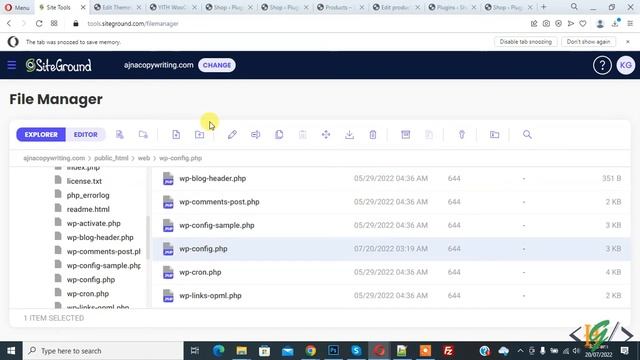Click Disable tab snoozing button
Screen dimensions: 640x360
click(525, 42)
